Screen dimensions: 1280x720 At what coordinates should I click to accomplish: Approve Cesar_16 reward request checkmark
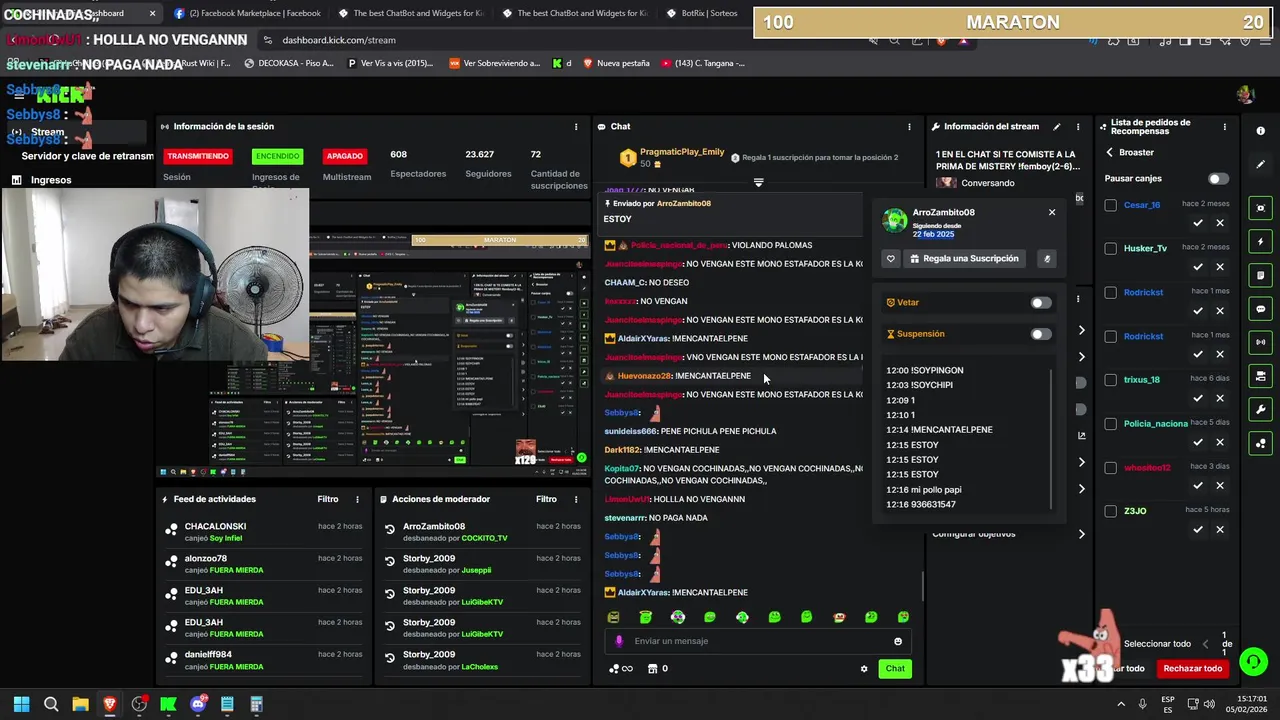pyautogui.click(x=1198, y=223)
